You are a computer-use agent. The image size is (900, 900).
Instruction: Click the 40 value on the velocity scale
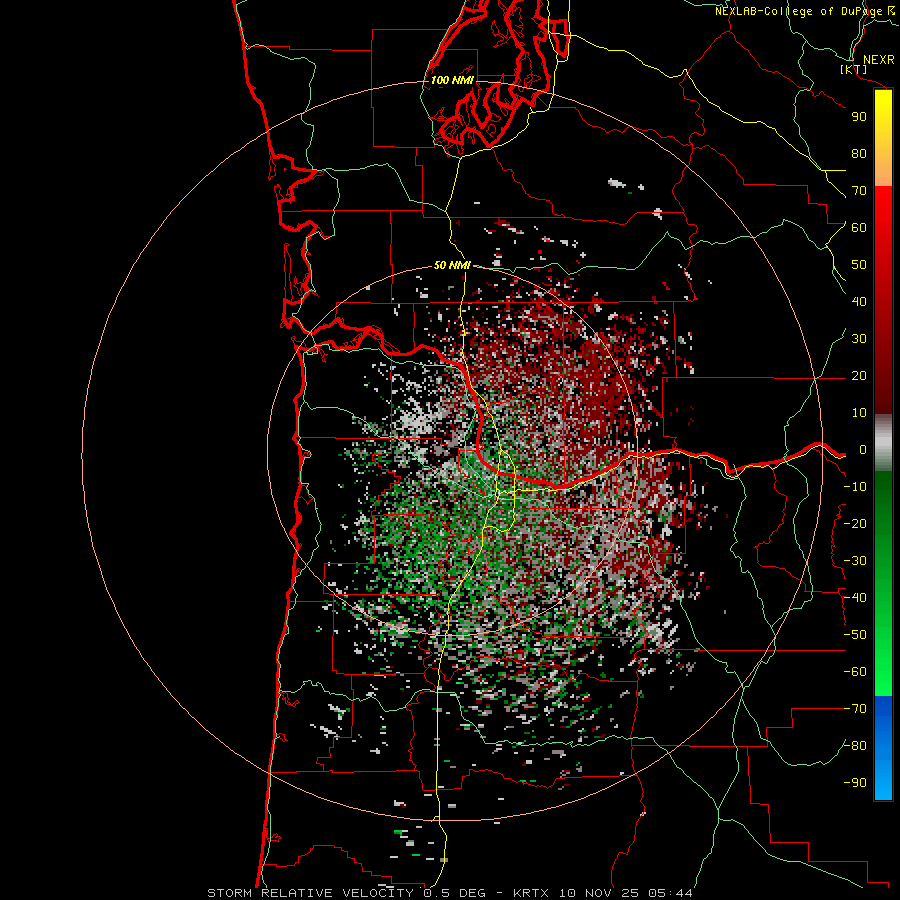[x=859, y=302]
